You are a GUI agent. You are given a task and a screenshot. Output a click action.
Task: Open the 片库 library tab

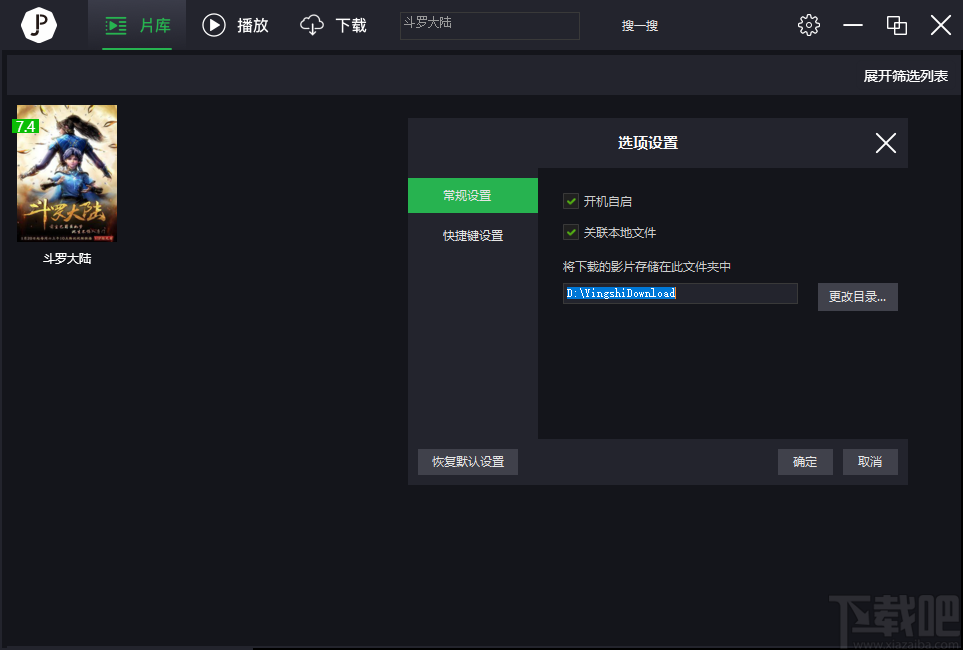click(x=137, y=25)
